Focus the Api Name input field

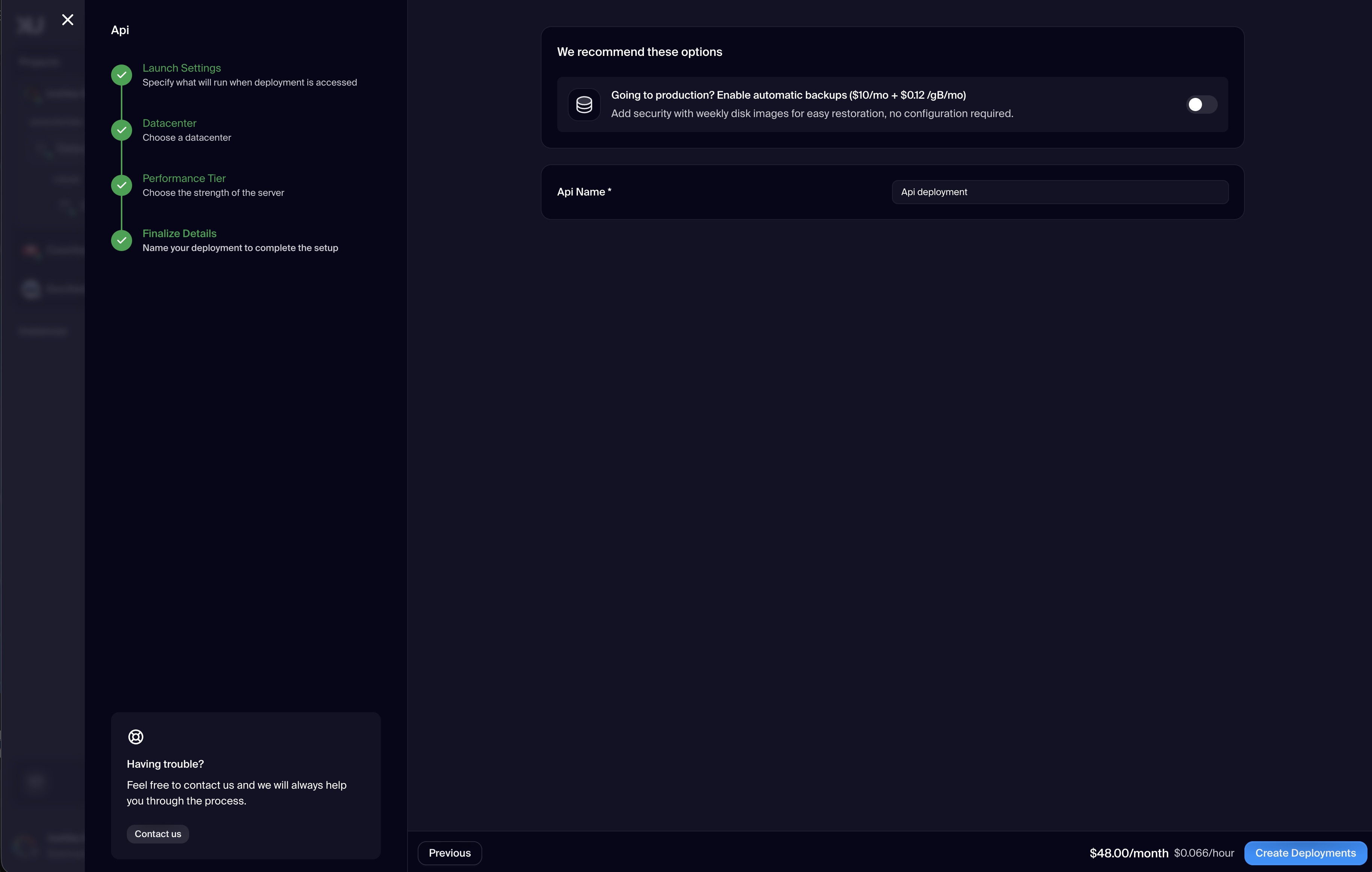coord(1060,192)
